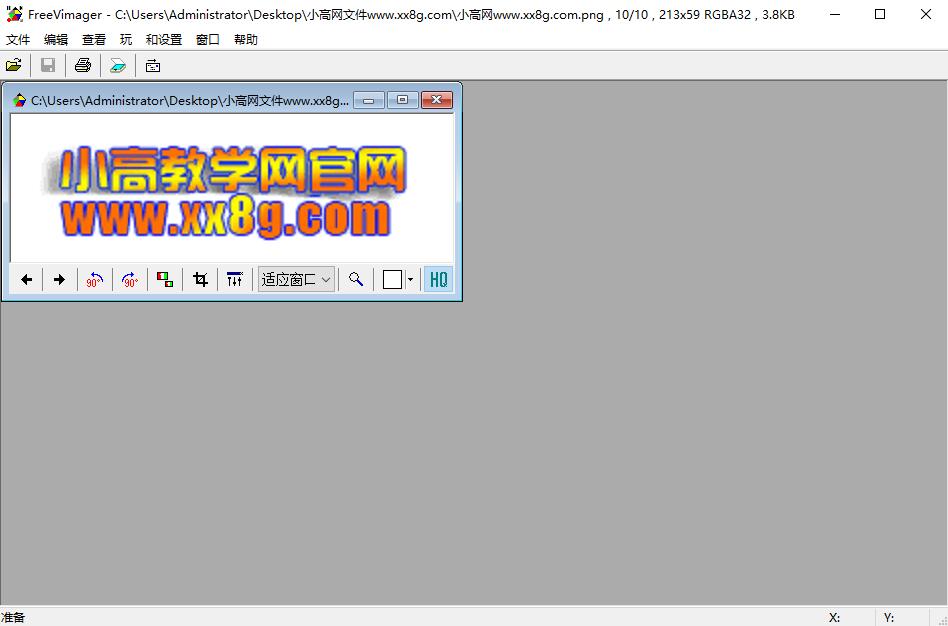The image size is (948, 626).
Task: Click the slideshow icon on the main toolbar
Action: tap(152, 64)
